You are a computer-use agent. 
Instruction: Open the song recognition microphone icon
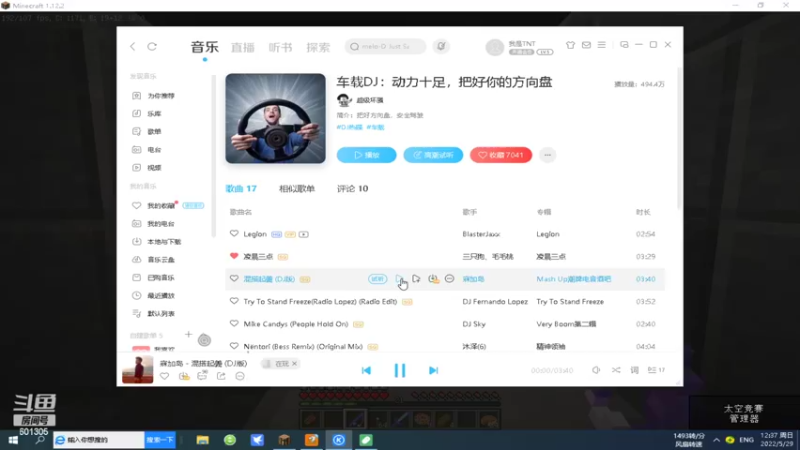[x=441, y=46]
